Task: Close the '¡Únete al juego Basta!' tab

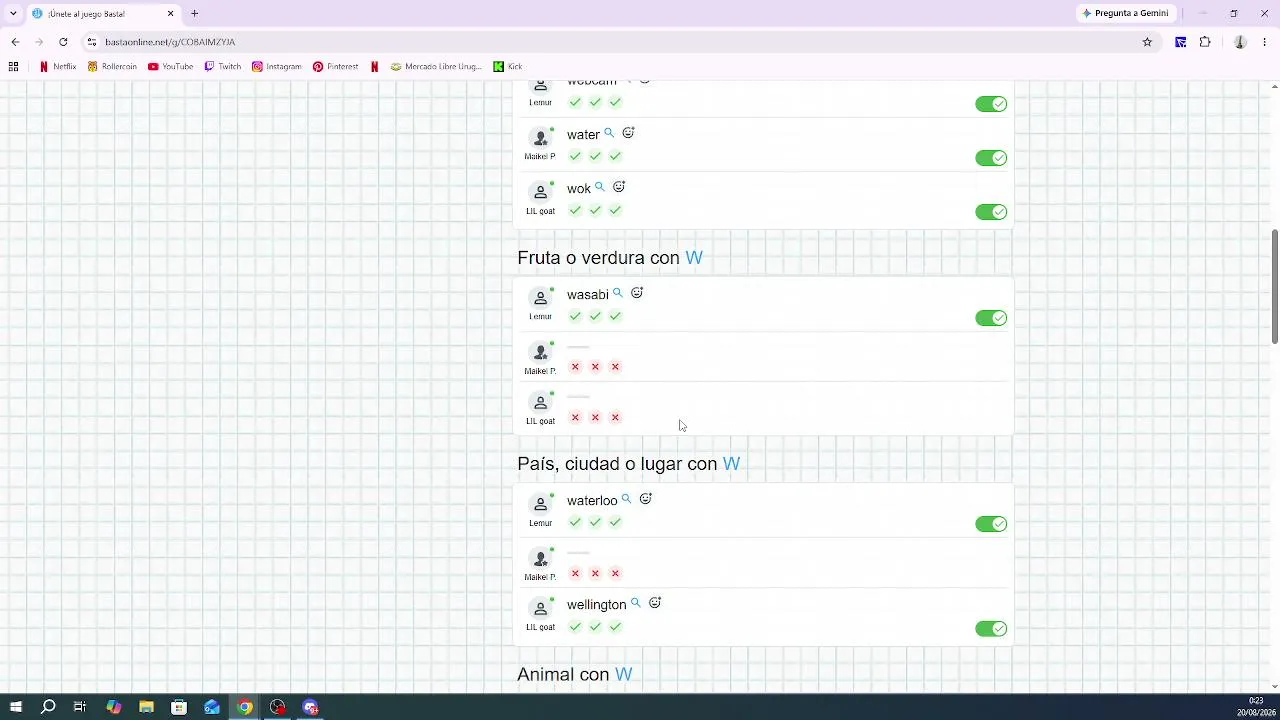Action: click(x=170, y=13)
